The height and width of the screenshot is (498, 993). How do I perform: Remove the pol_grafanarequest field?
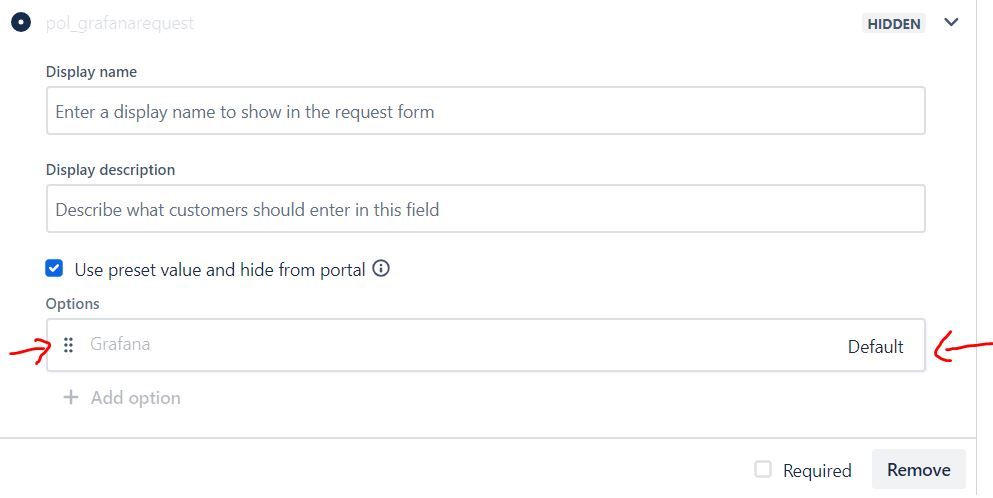click(918, 469)
